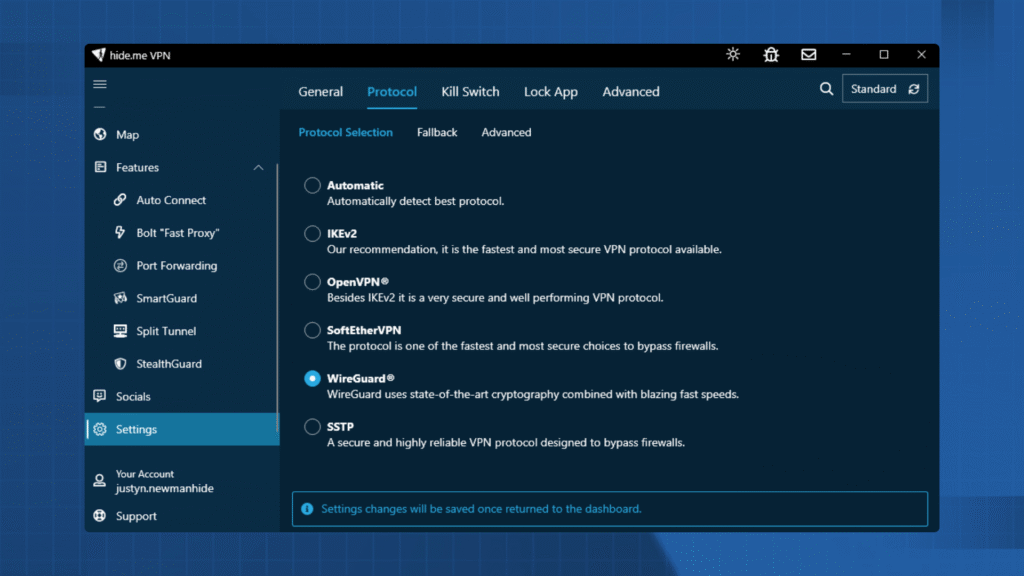The width and height of the screenshot is (1024, 576).
Task: Click the hamburger menu icon
Action: click(x=100, y=85)
